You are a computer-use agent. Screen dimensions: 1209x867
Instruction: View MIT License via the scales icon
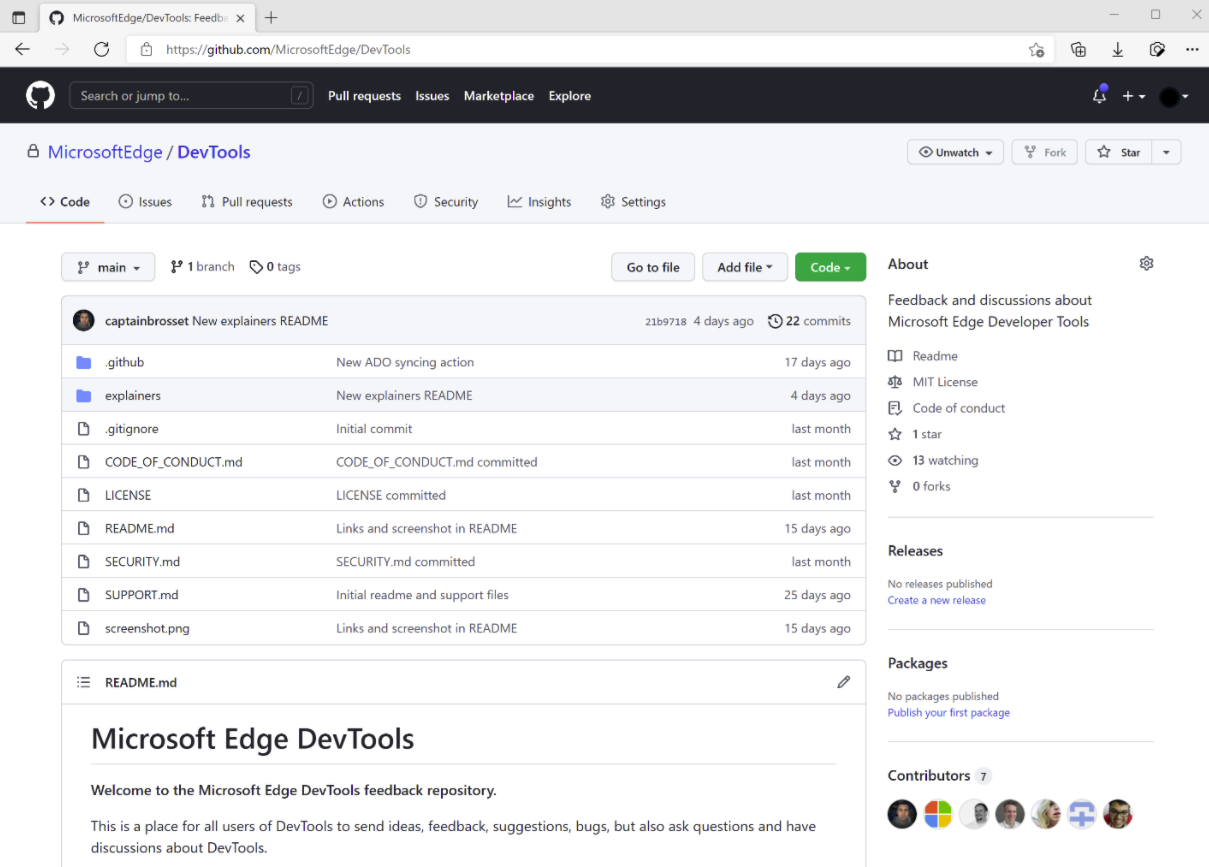(895, 381)
